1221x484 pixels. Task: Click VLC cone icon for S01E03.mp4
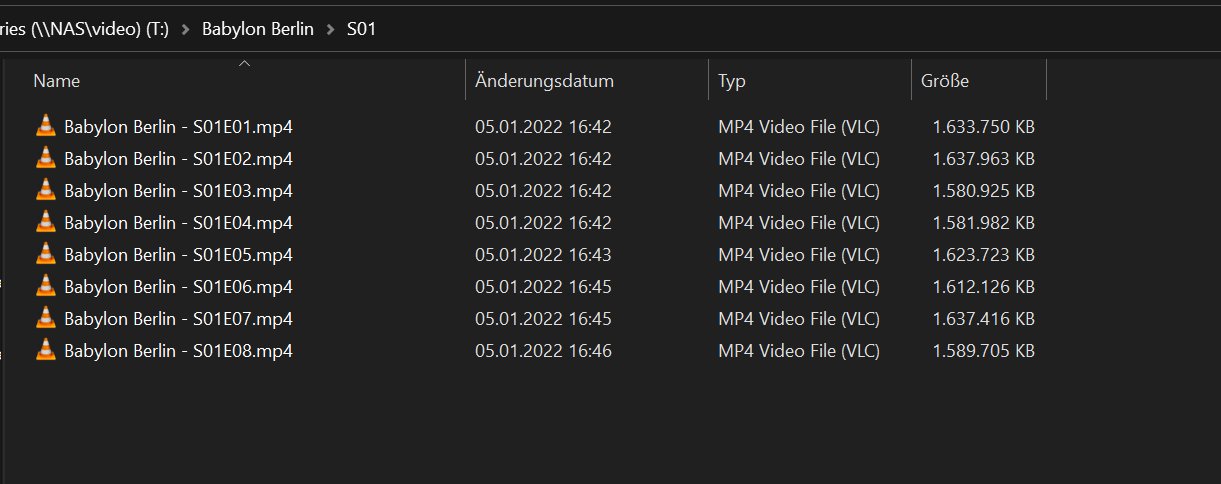[x=46, y=190]
